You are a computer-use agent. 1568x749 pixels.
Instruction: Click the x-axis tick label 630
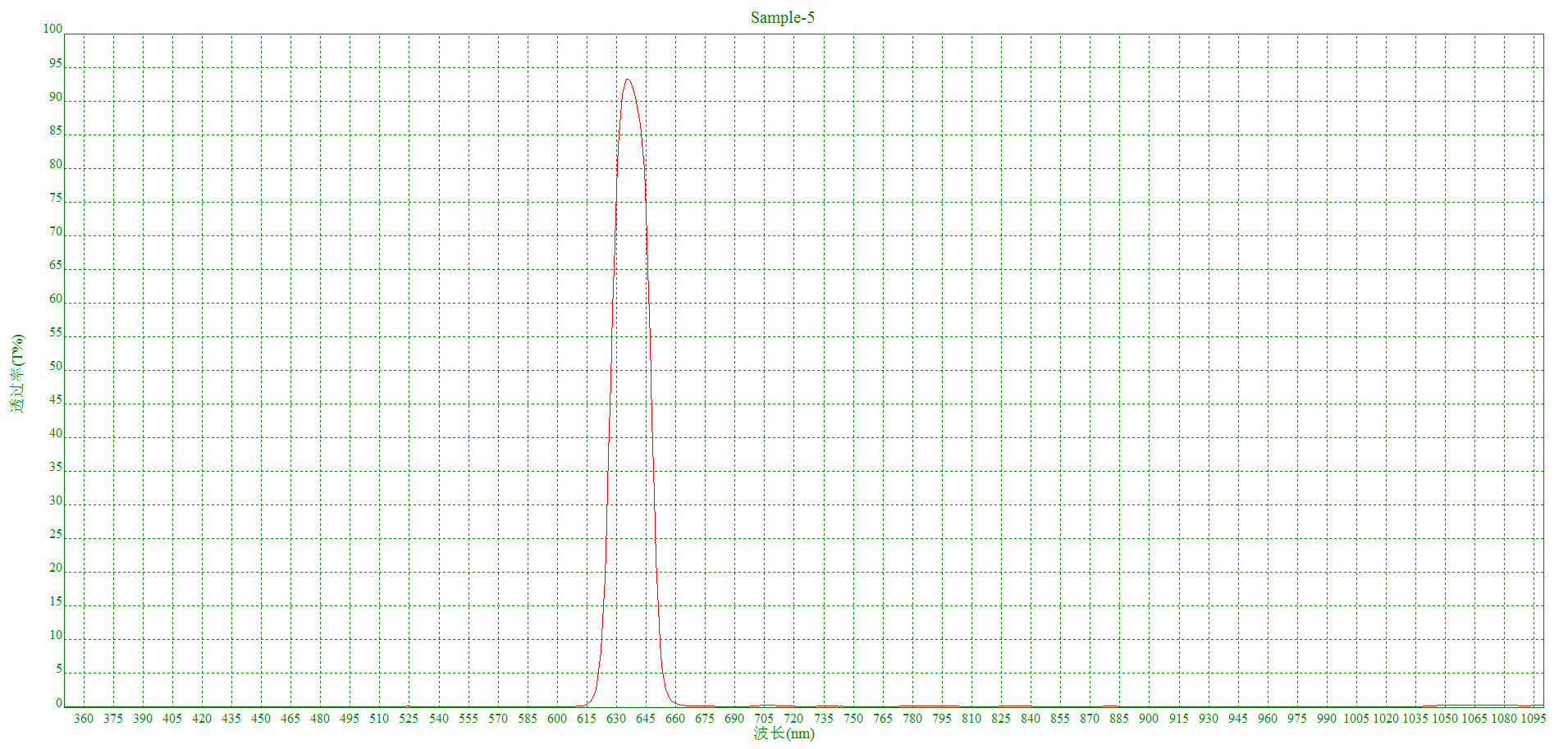[616, 719]
